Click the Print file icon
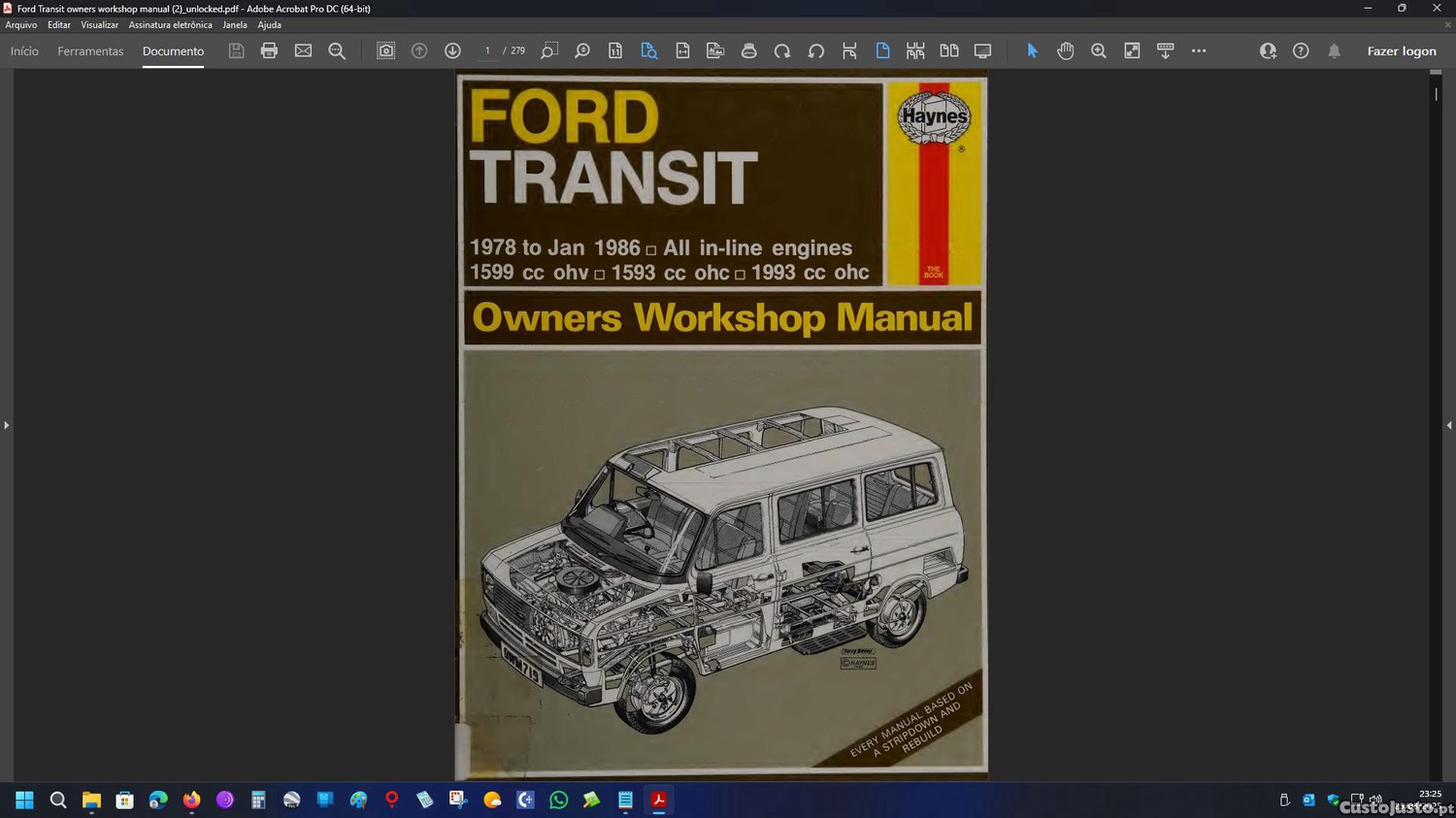Image resolution: width=1456 pixels, height=818 pixels. 269,50
